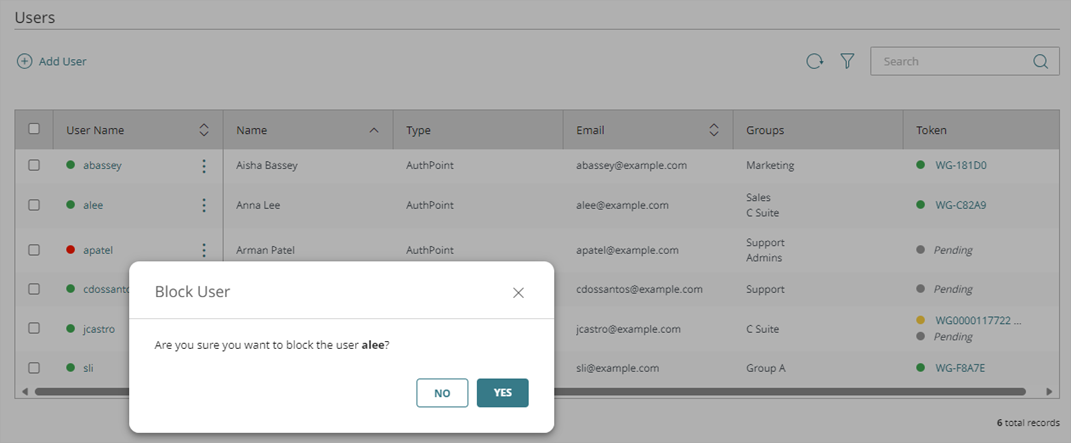
Task: Open the three-dot menu for apatel
Action: point(204,250)
